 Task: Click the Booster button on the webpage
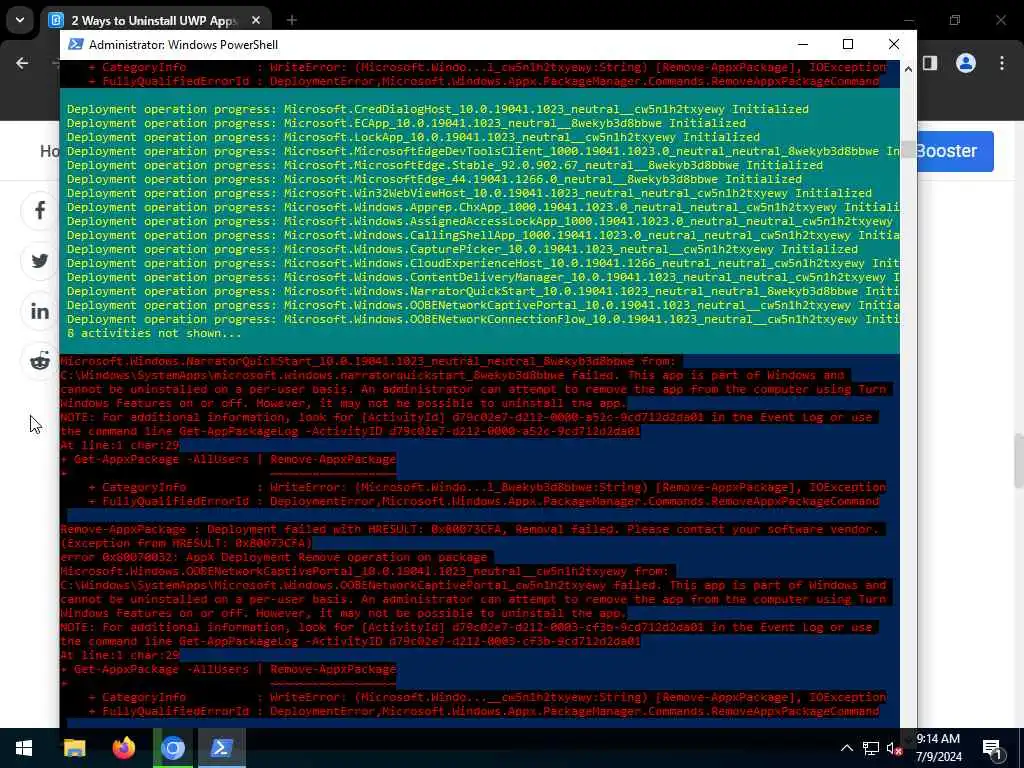pyautogui.click(x=955, y=151)
